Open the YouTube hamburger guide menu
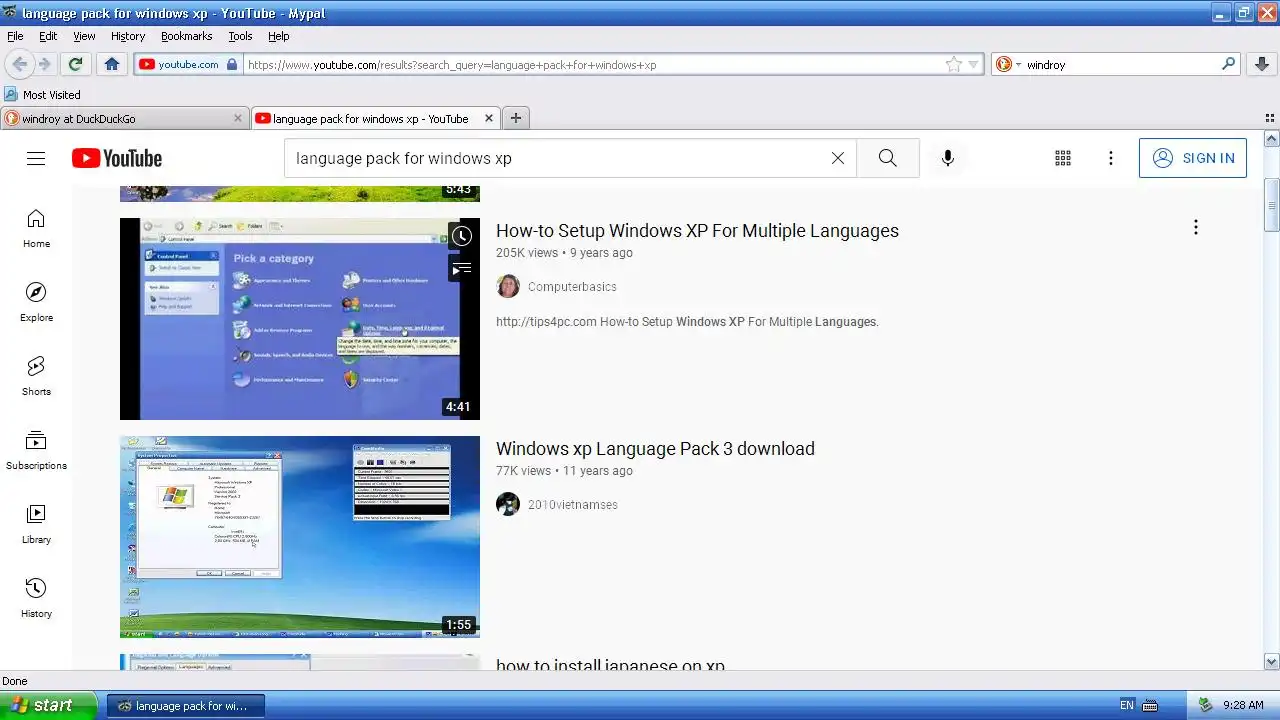 (x=36, y=158)
